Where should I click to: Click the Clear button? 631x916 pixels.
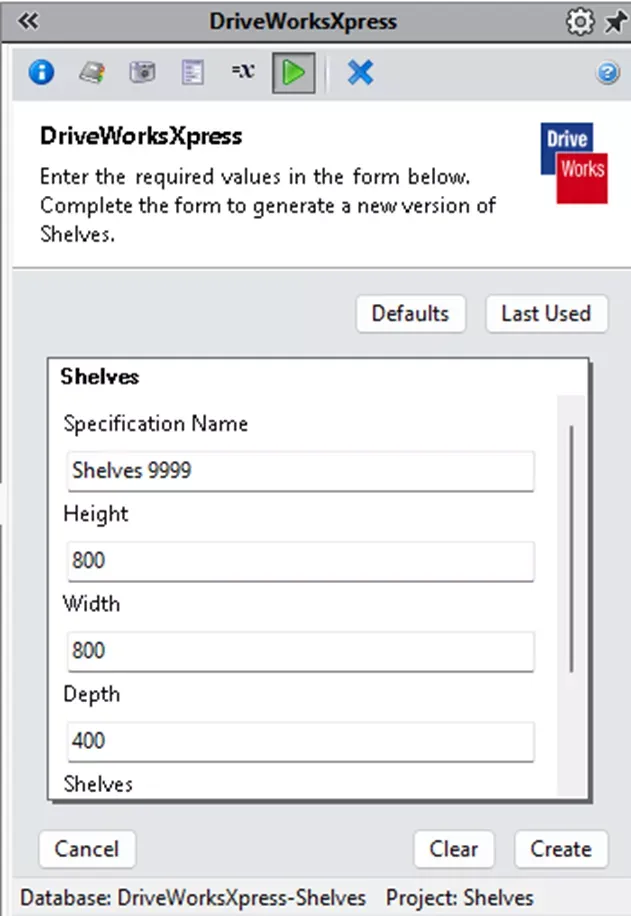(x=453, y=849)
